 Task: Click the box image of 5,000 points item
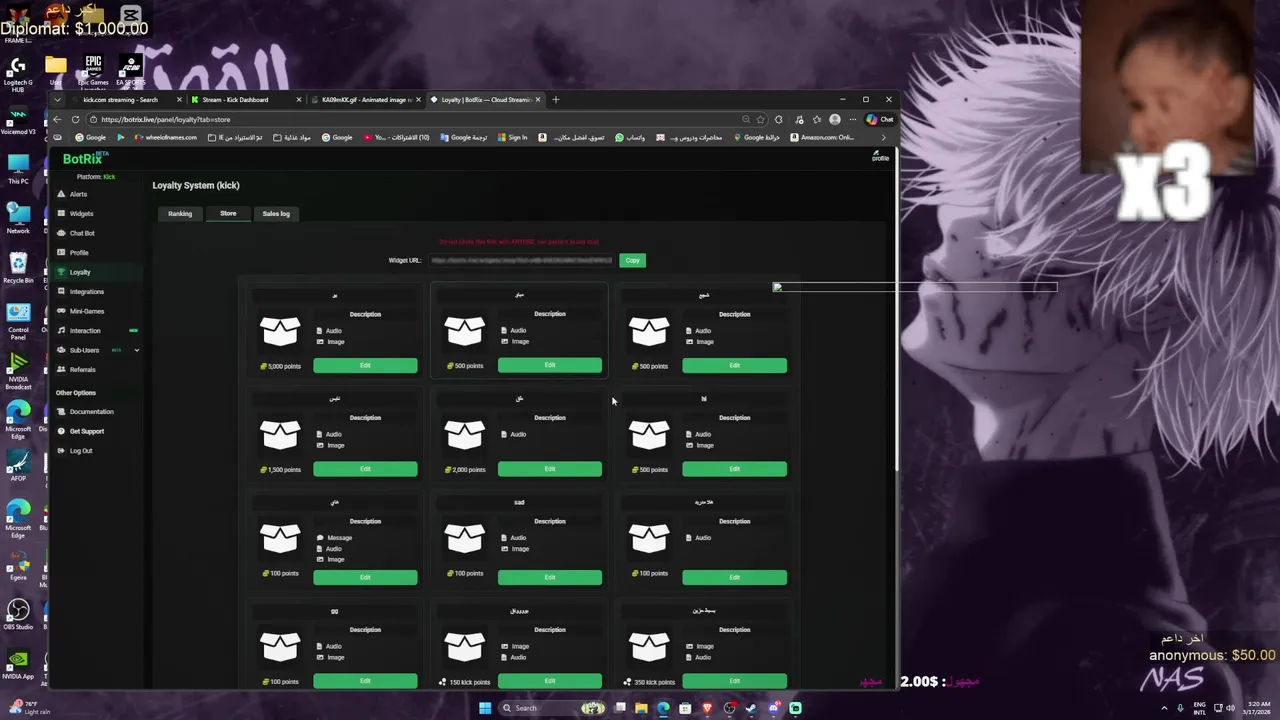[280, 331]
